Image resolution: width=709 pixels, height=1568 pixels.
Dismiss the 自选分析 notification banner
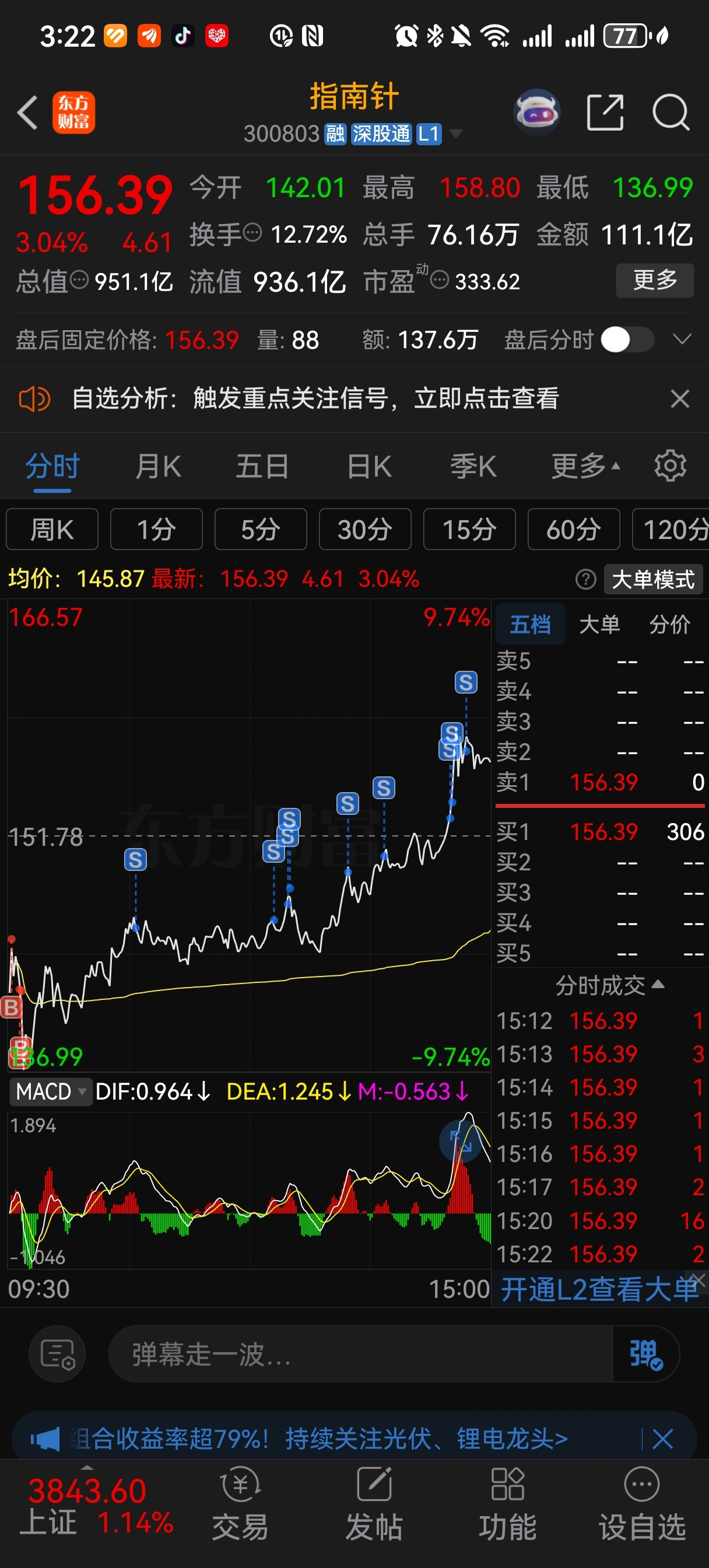click(x=680, y=400)
